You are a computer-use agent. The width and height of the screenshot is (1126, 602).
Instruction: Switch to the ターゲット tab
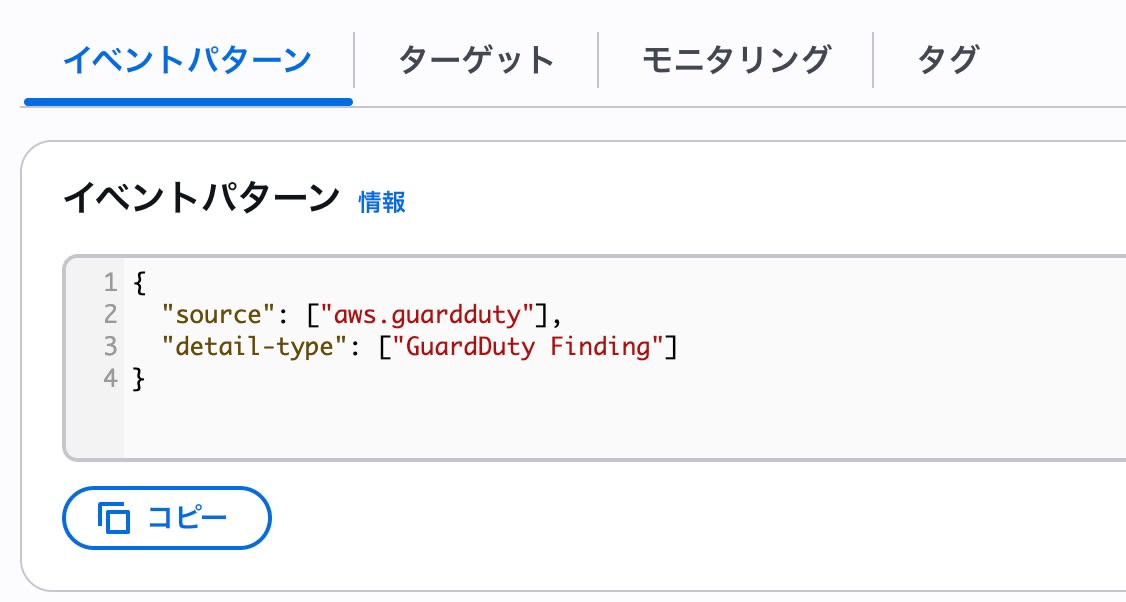click(476, 60)
